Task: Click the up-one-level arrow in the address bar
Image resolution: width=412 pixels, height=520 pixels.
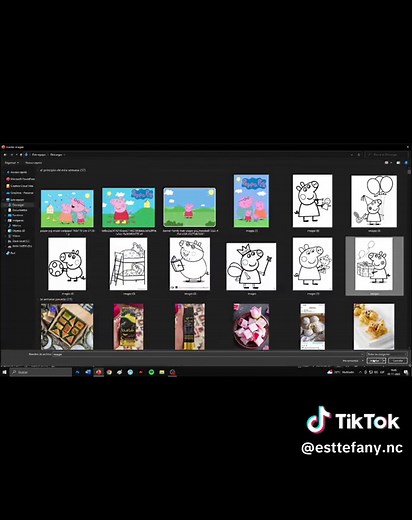Action: (21, 155)
